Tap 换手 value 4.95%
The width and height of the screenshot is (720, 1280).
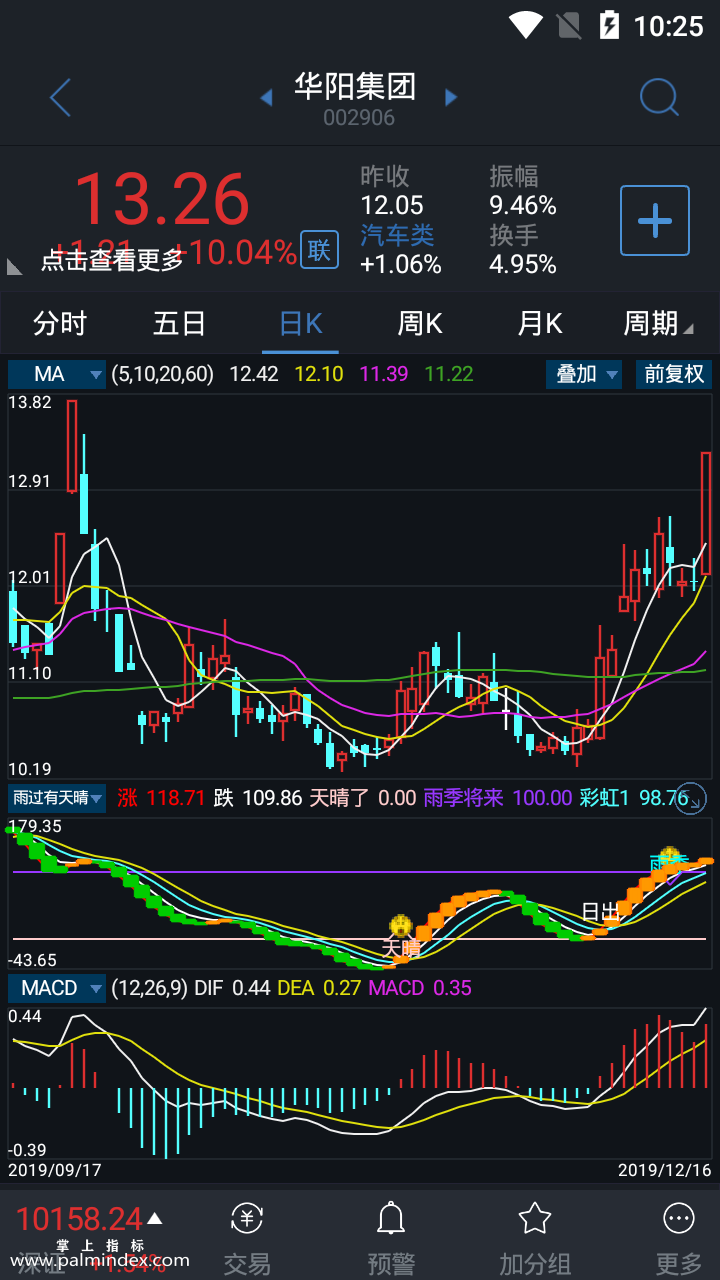[523, 264]
